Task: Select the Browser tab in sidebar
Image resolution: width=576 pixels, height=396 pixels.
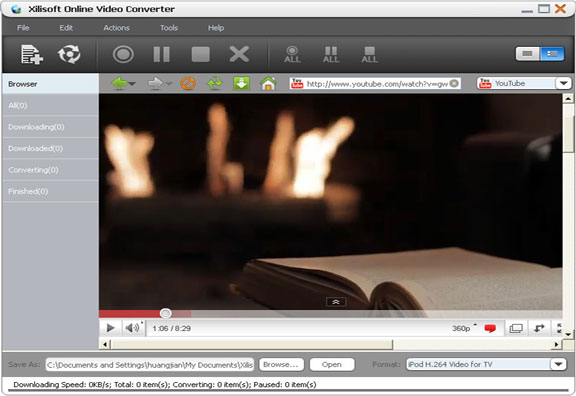Action: [x=51, y=84]
